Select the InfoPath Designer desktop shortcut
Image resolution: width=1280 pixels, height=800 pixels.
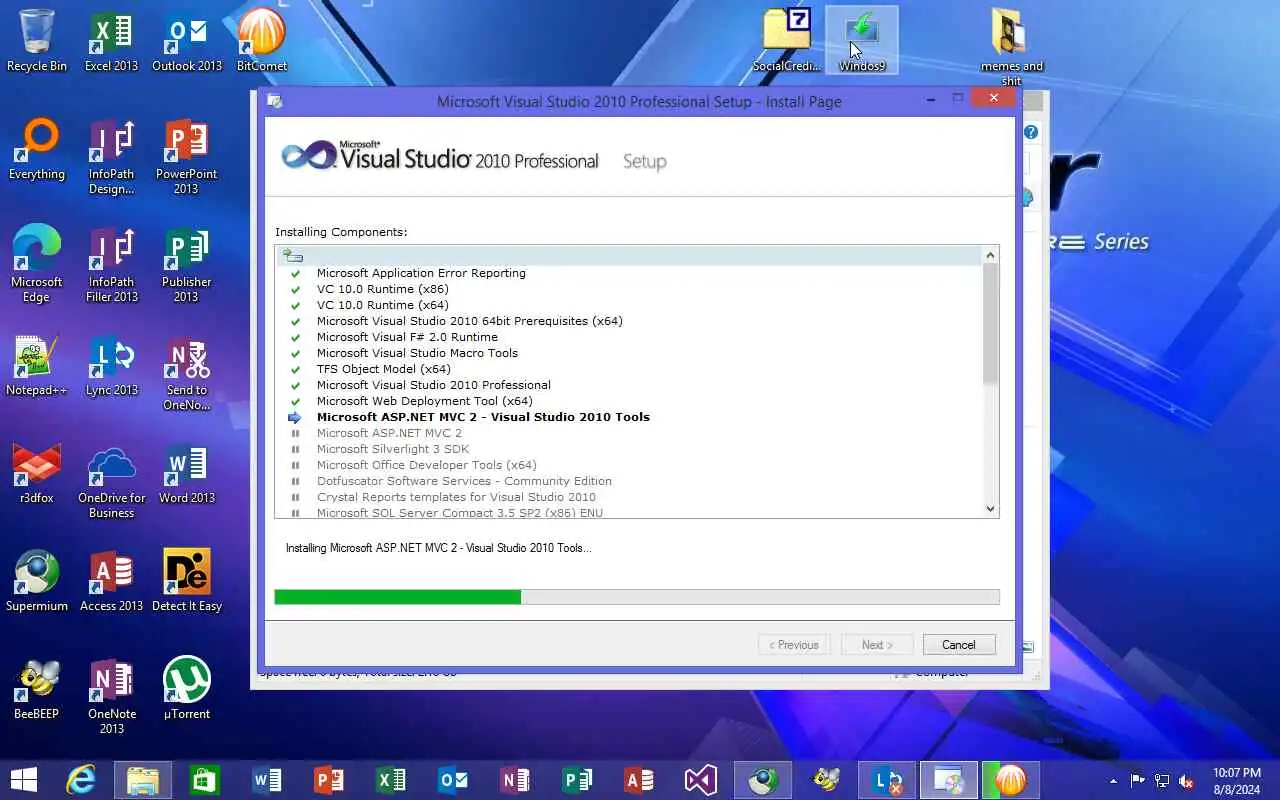(112, 156)
